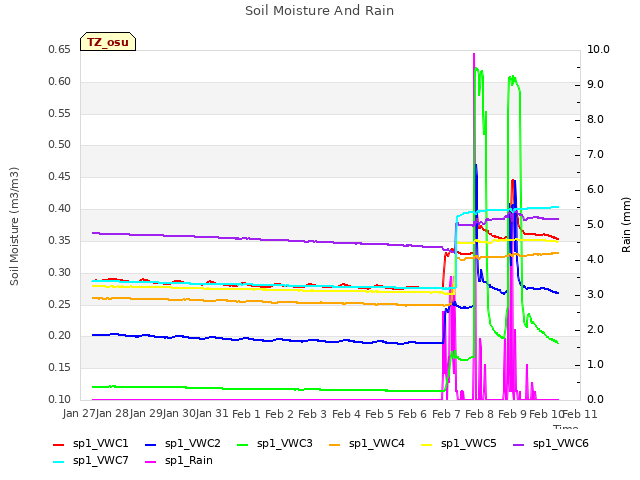Click the 0.25 left axis label
The width and height of the screenshot is (640, 480).
click(60, 304)
